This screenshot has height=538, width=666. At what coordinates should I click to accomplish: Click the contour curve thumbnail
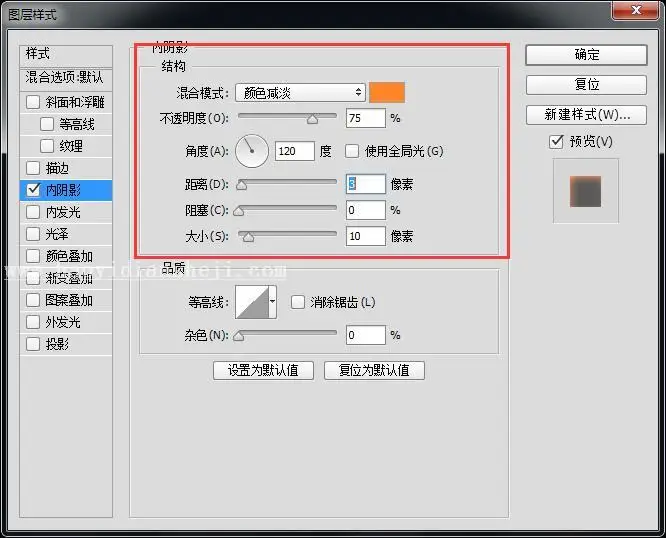(252, 302)
